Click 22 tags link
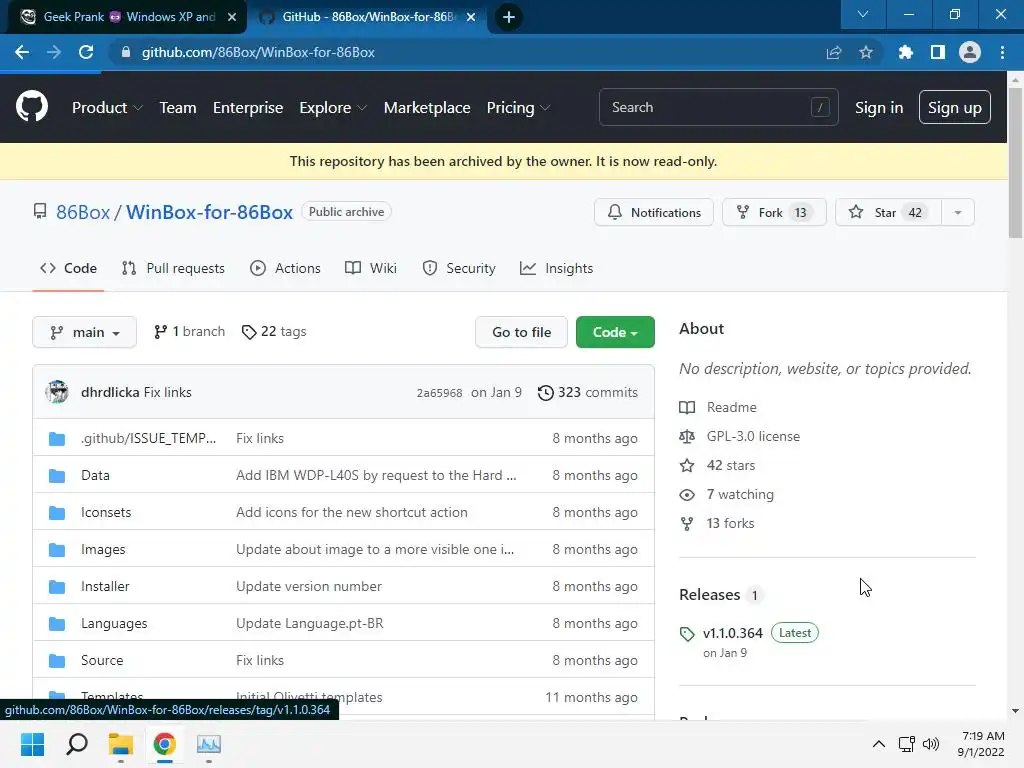Screen dimensions: 1024x768 point(274,332)
